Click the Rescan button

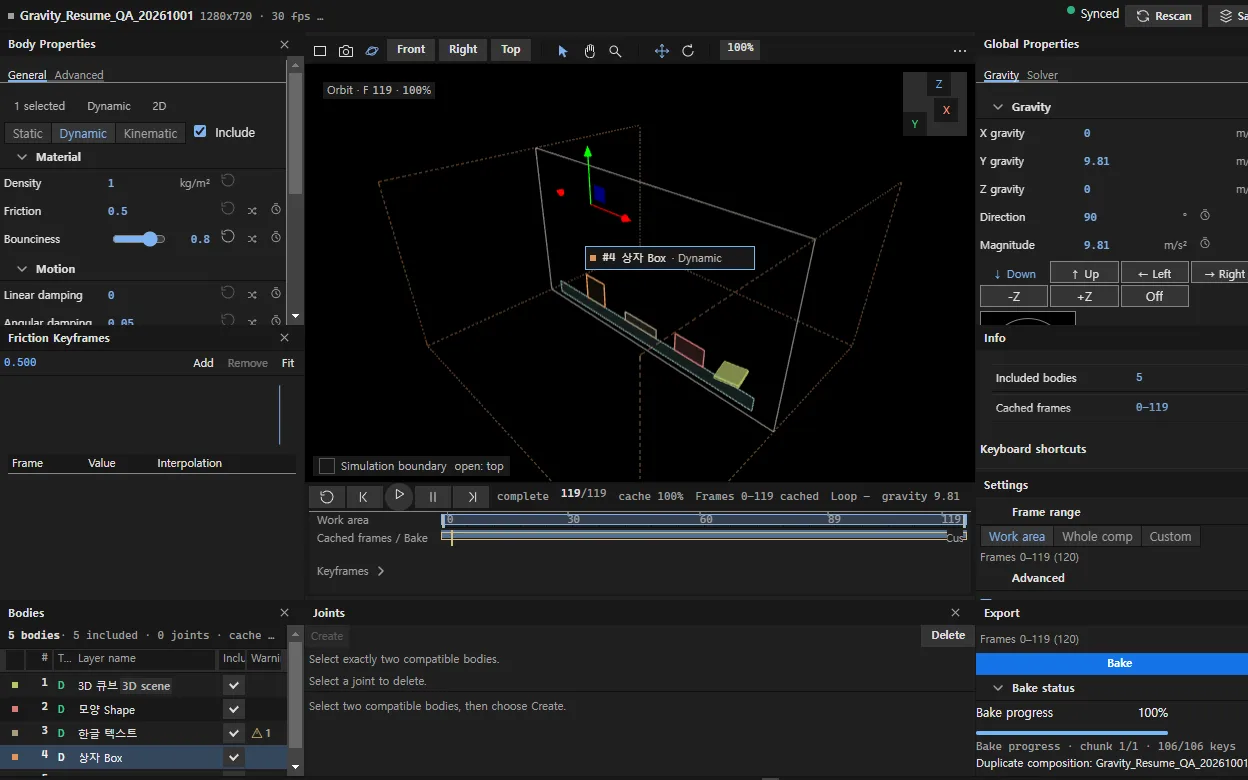1164,16
